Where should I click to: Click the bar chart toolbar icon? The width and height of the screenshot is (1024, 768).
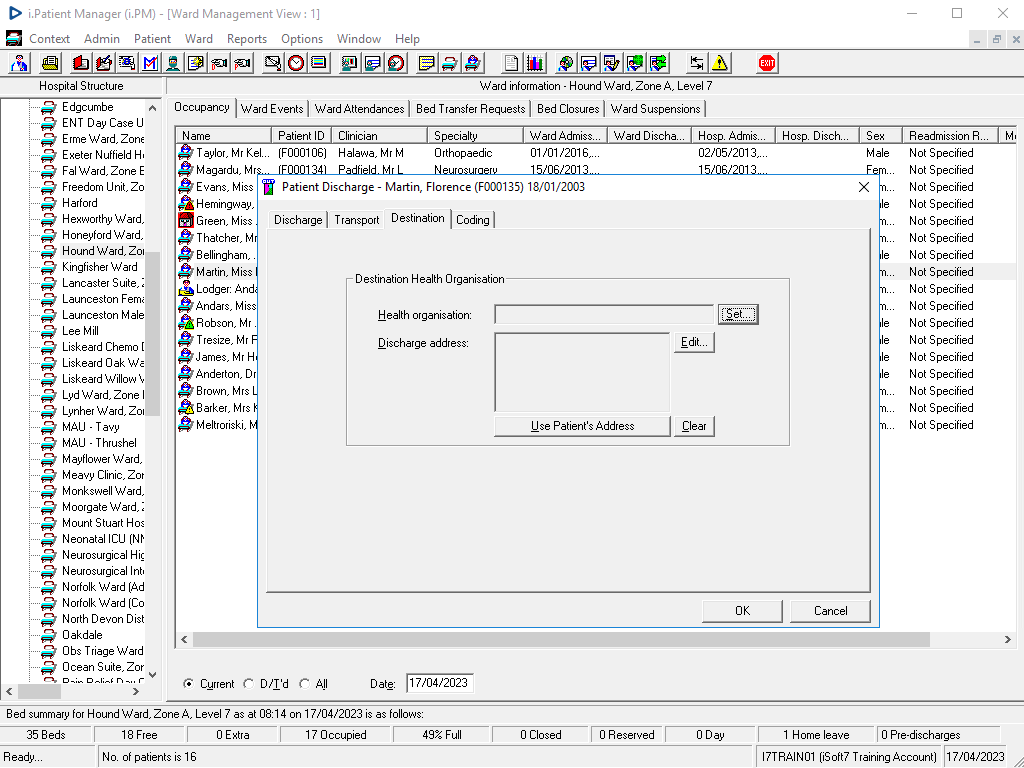click(x=535, y=63)
